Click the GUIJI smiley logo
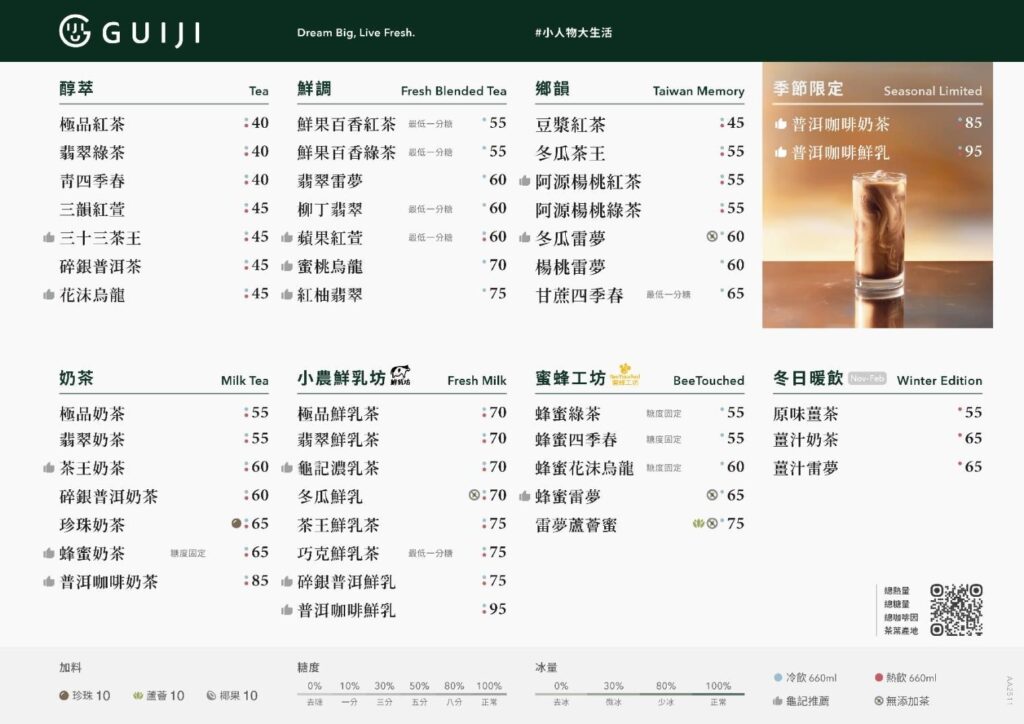This screenshot has width=1024, height=724. coord(76,31)
